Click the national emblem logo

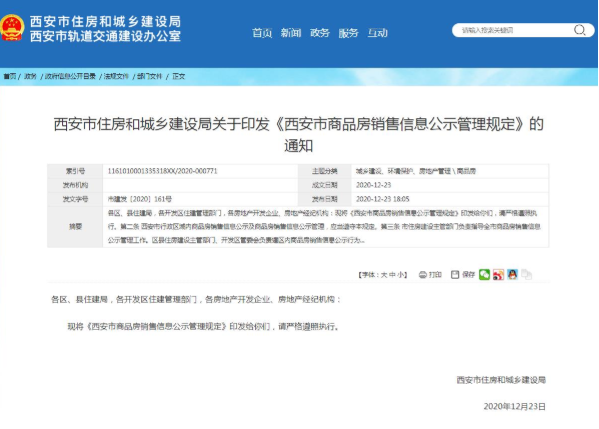tap(12, 28)
